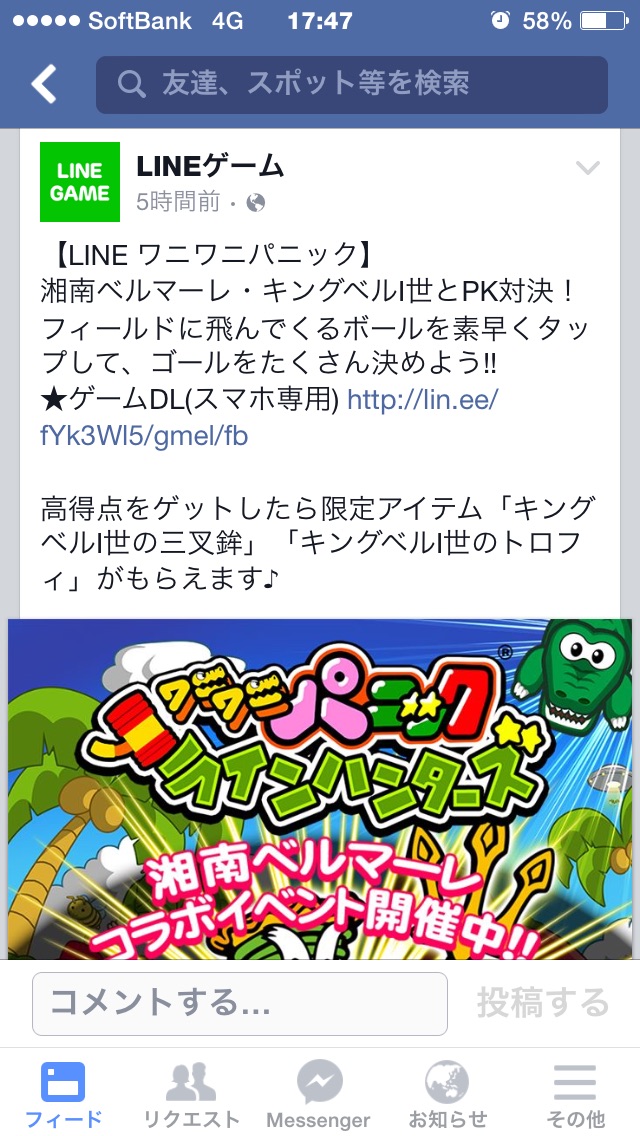640x1136 pixels.
Task: Open the ワニワニパニック event image
Action: click(320, 789)
